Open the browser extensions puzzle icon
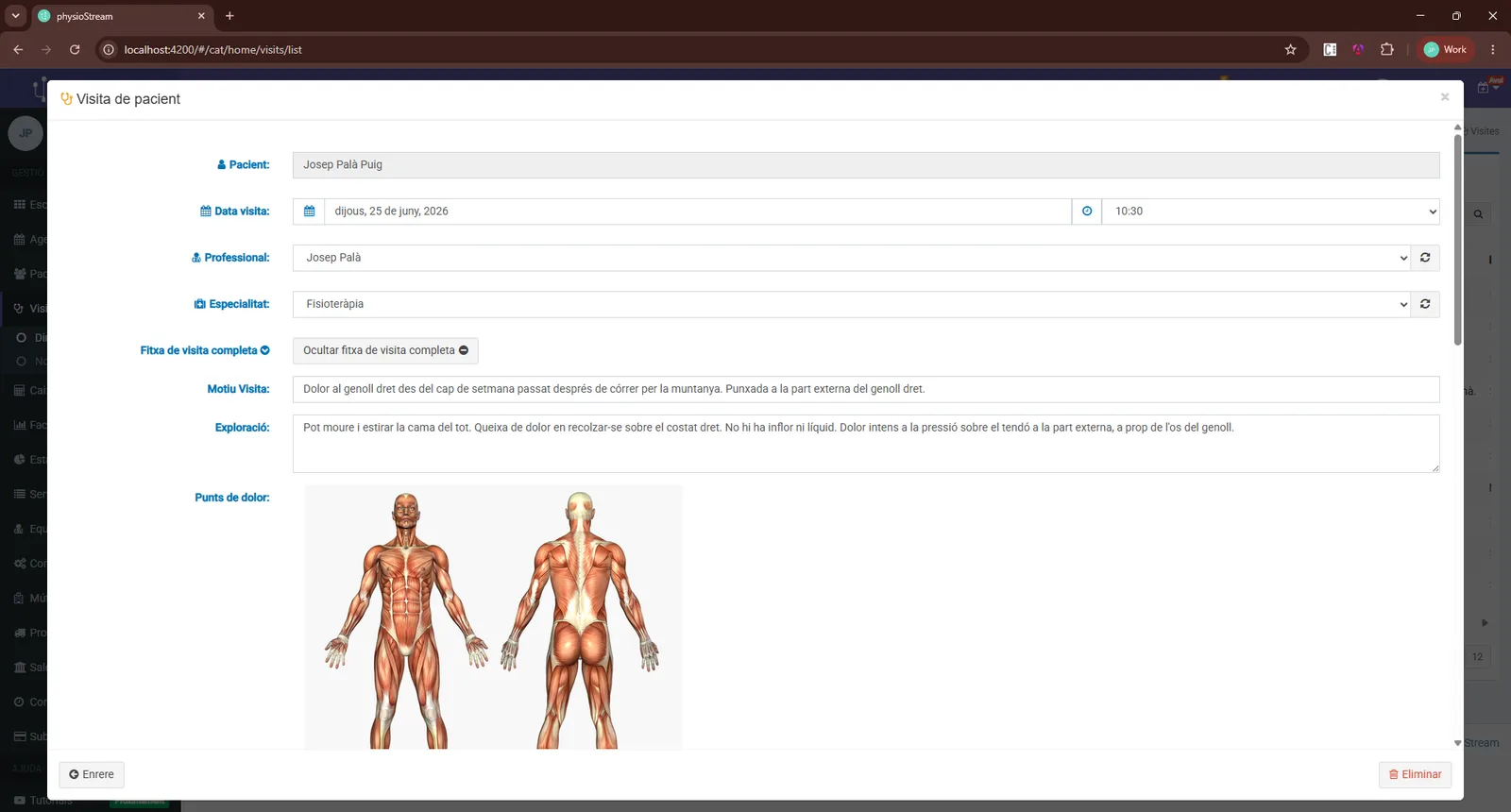 click(1387, 49)
